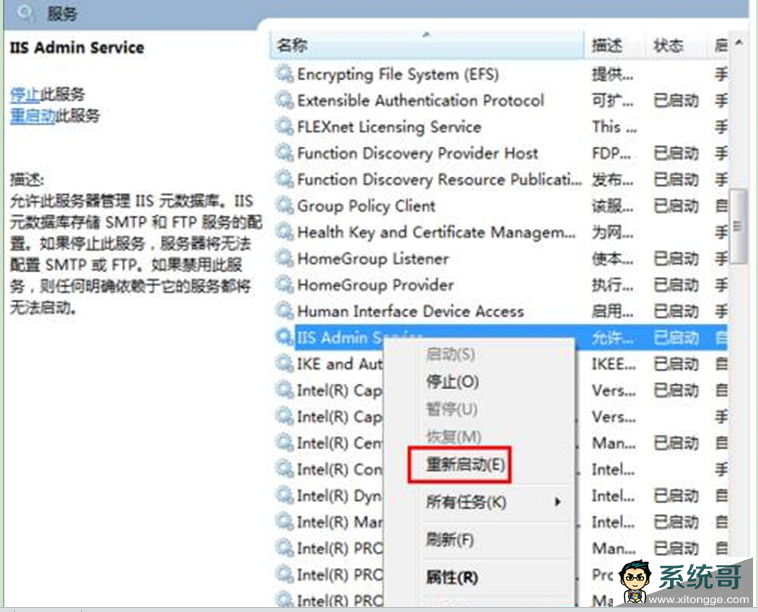The image size is (758, 612).
Task: Click gear icon of Group Policy Client
Action: [x=284, y=205]
